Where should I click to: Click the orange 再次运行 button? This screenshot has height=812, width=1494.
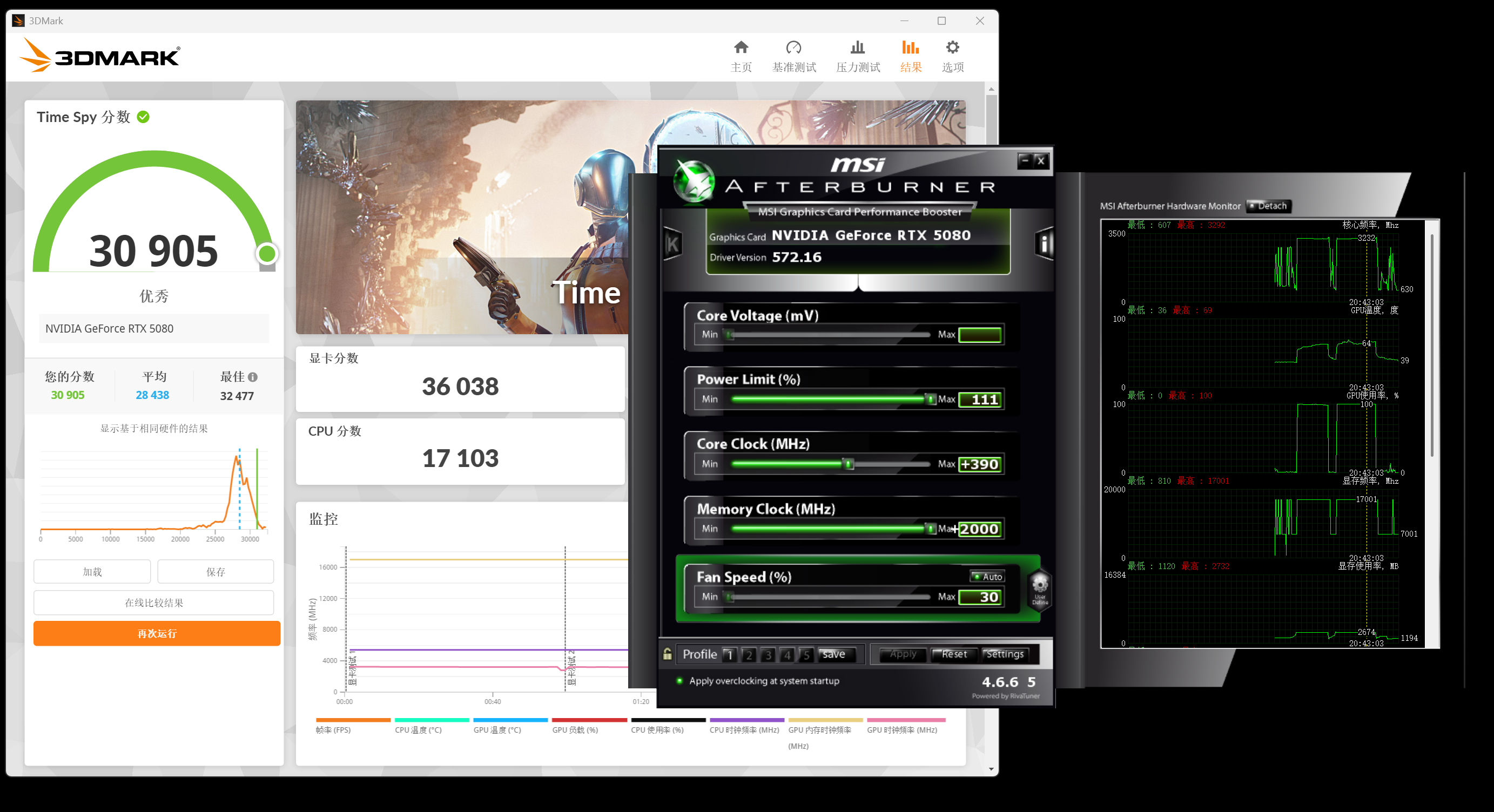(x=157, y=633)
